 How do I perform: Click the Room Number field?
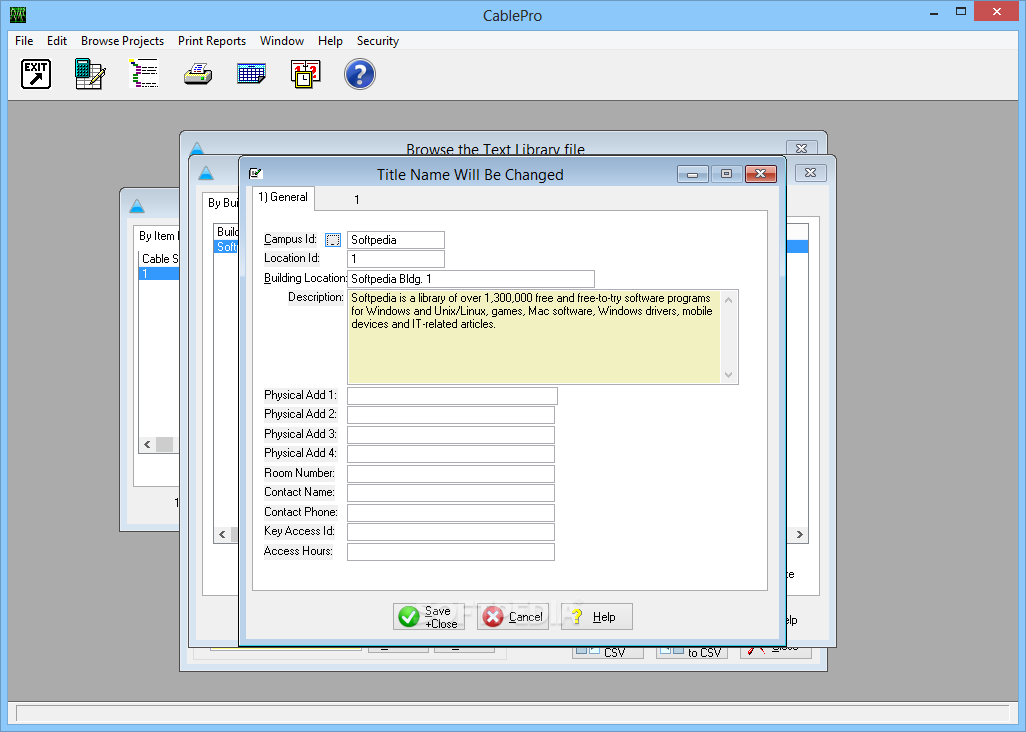(x=451, y=474)
